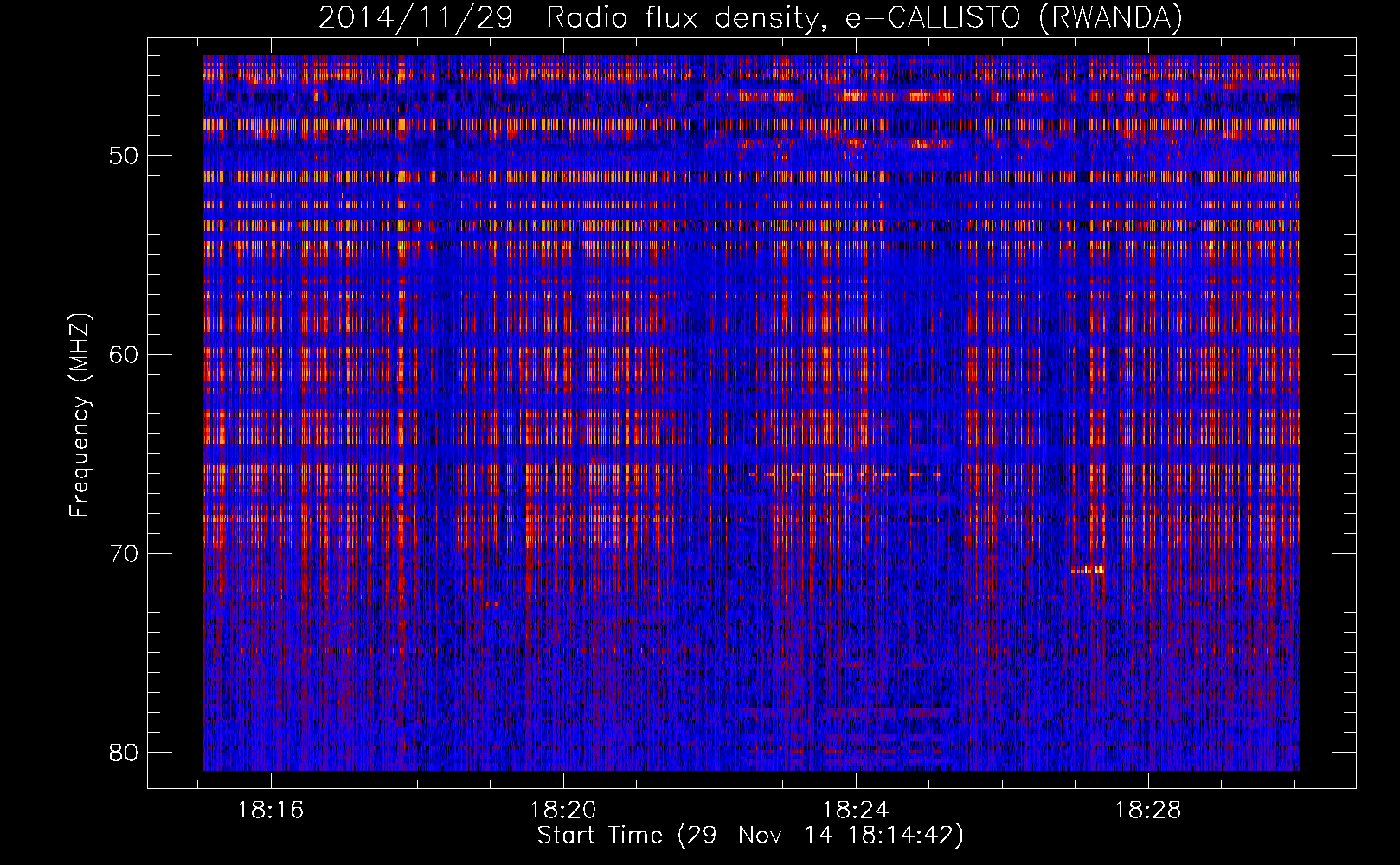Click the 80 frequency tick label
Viewport: 1400px width, 865px height.
point(124,753)
